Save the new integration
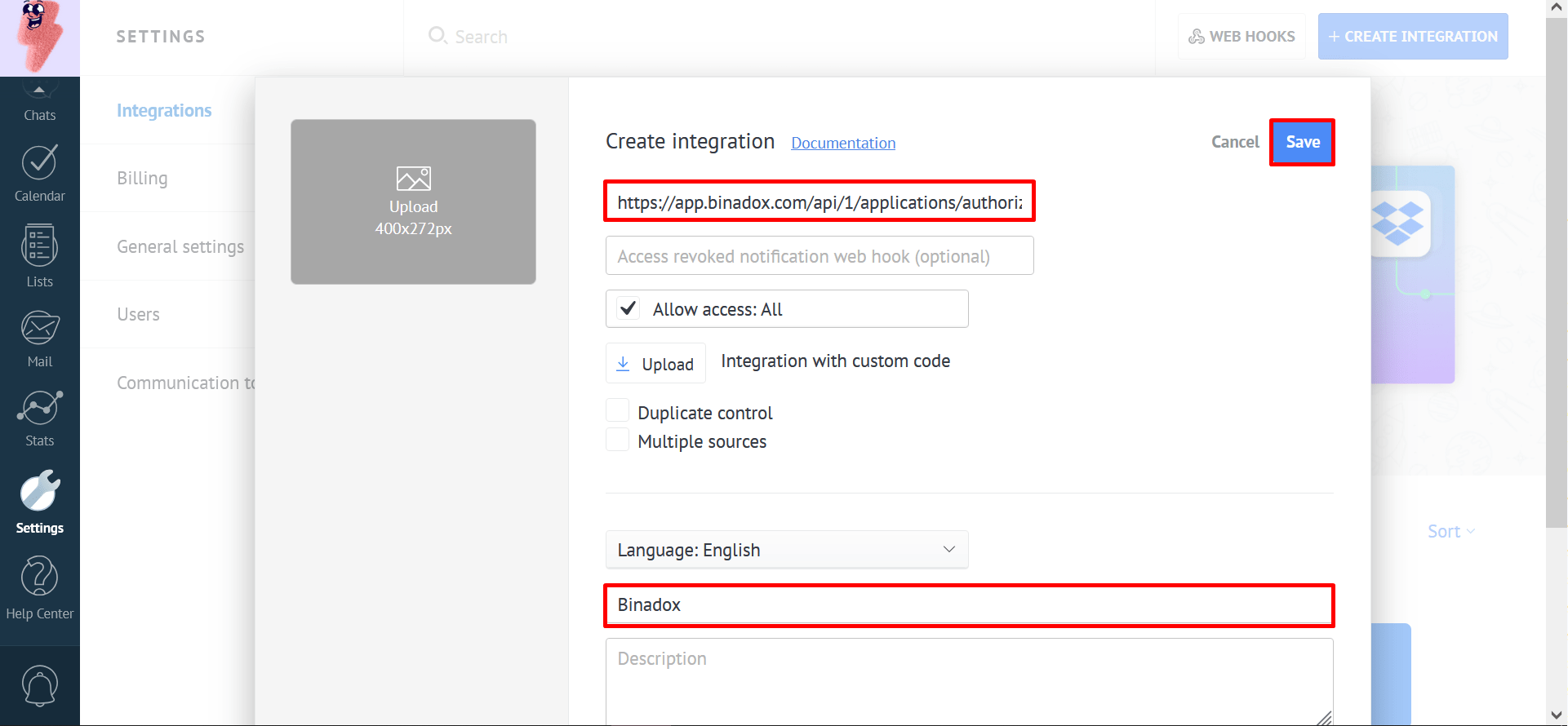This screenshot has height=726, width=1568. tap(1303, 142)
